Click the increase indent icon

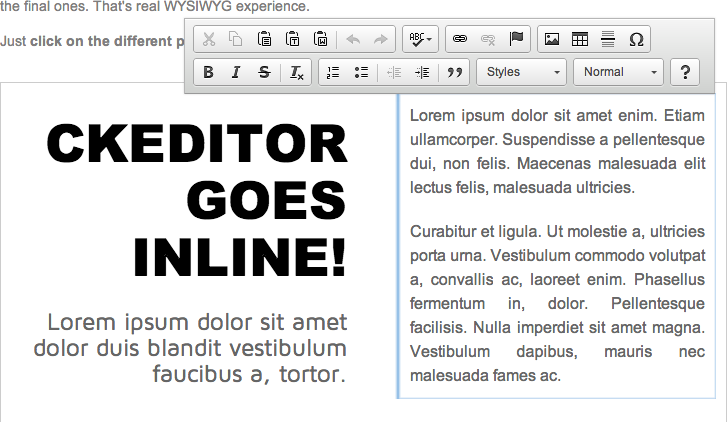coord(422,72)
